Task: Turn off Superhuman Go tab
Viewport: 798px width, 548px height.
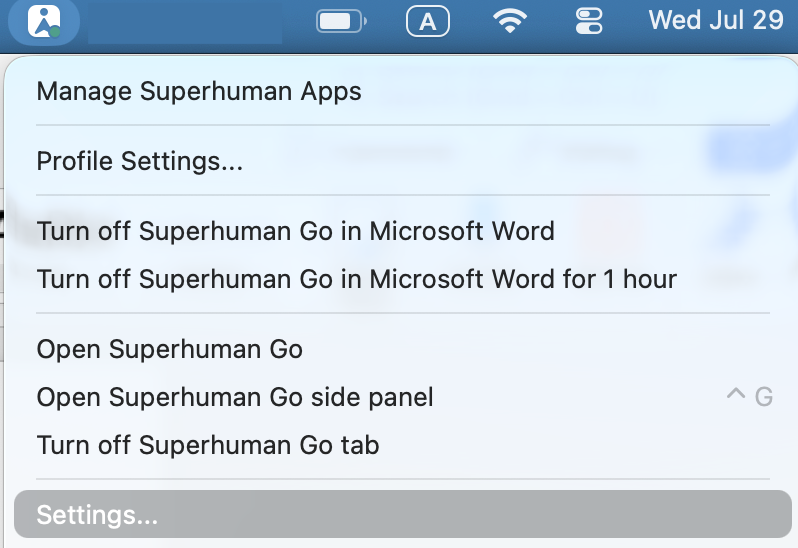Action: tap(403, 445)
